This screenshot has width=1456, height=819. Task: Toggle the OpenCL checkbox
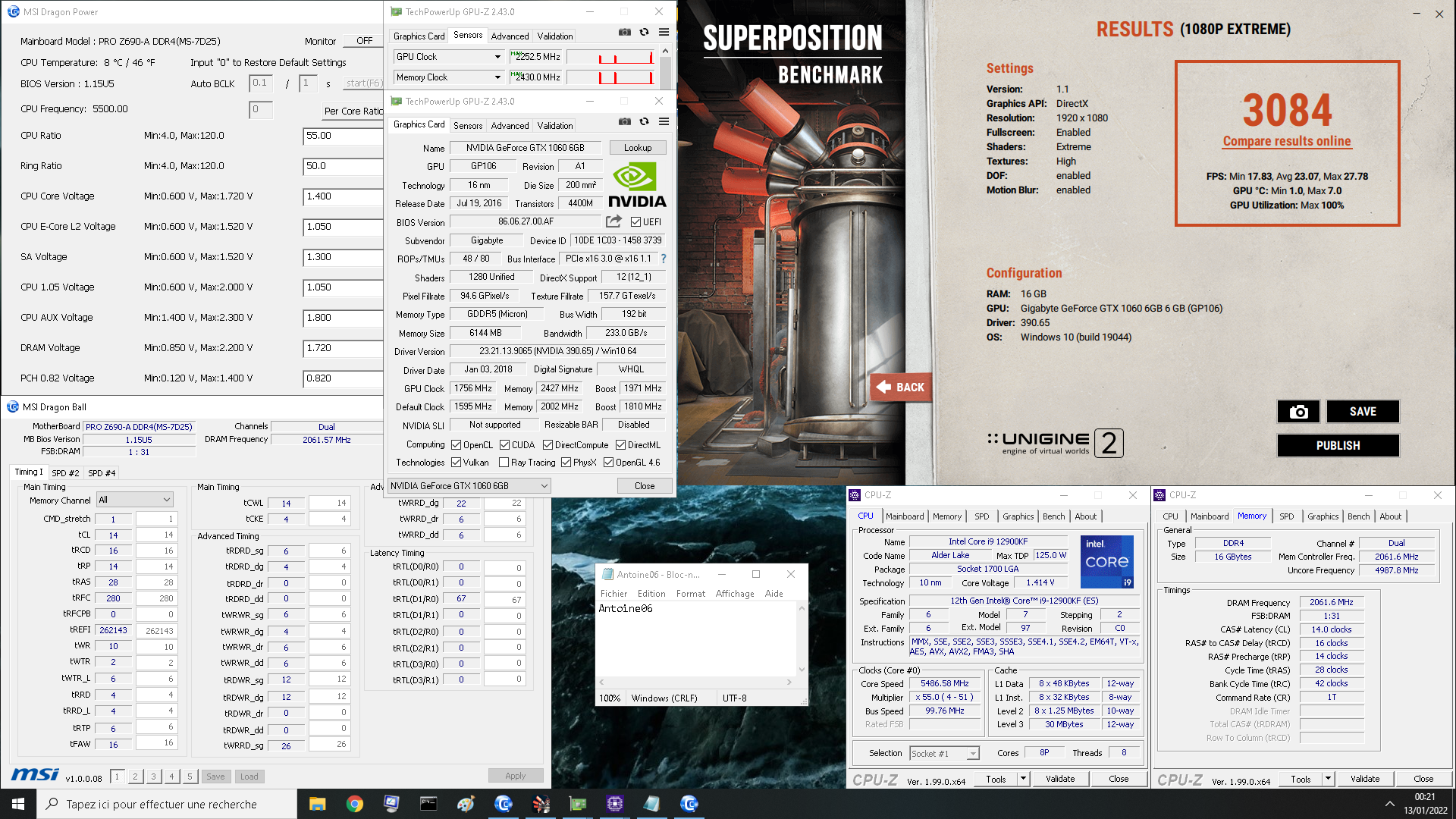[x=456, y=445]
